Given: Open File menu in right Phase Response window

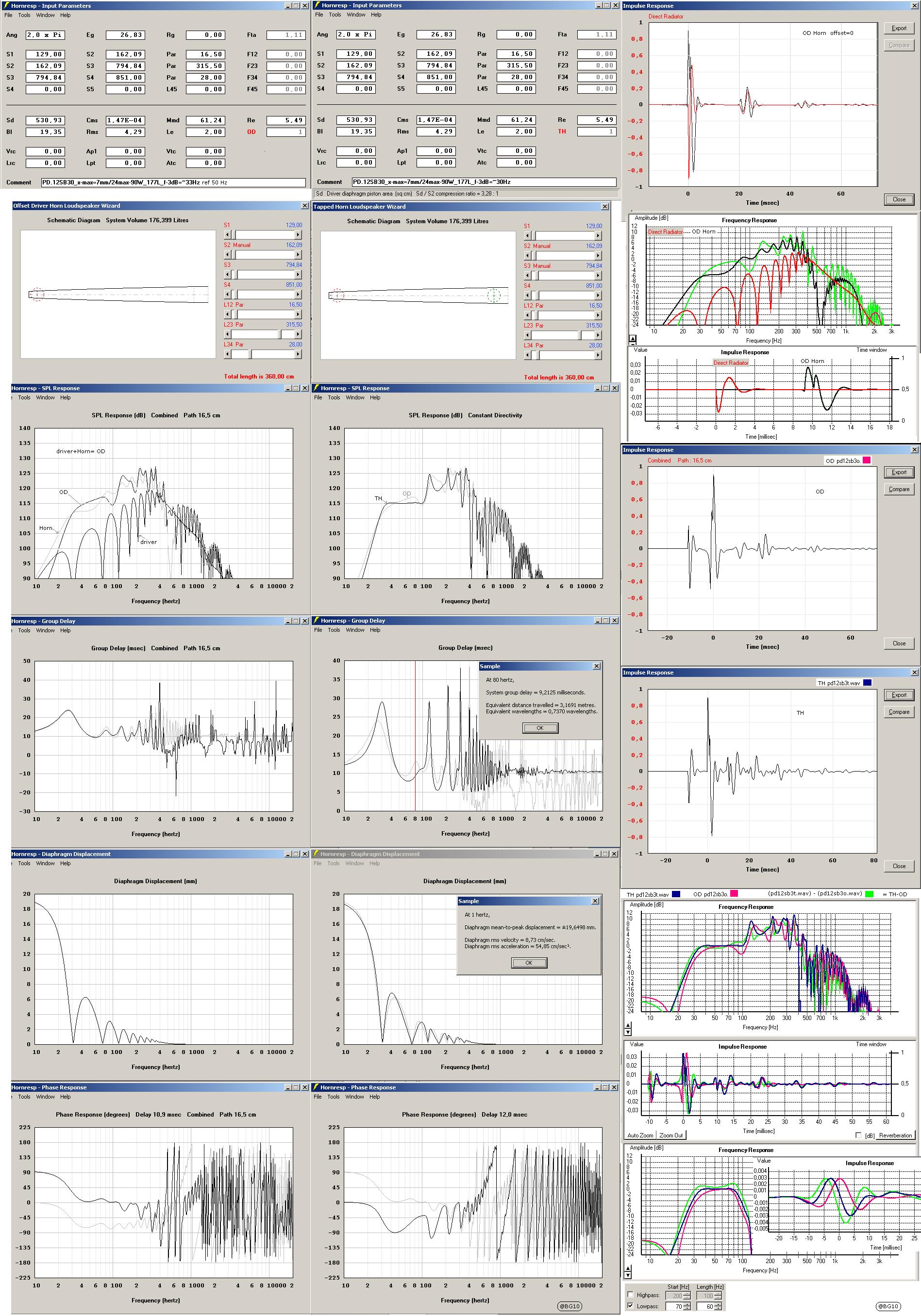Looking at the screenshot, I should [318, 1097].
